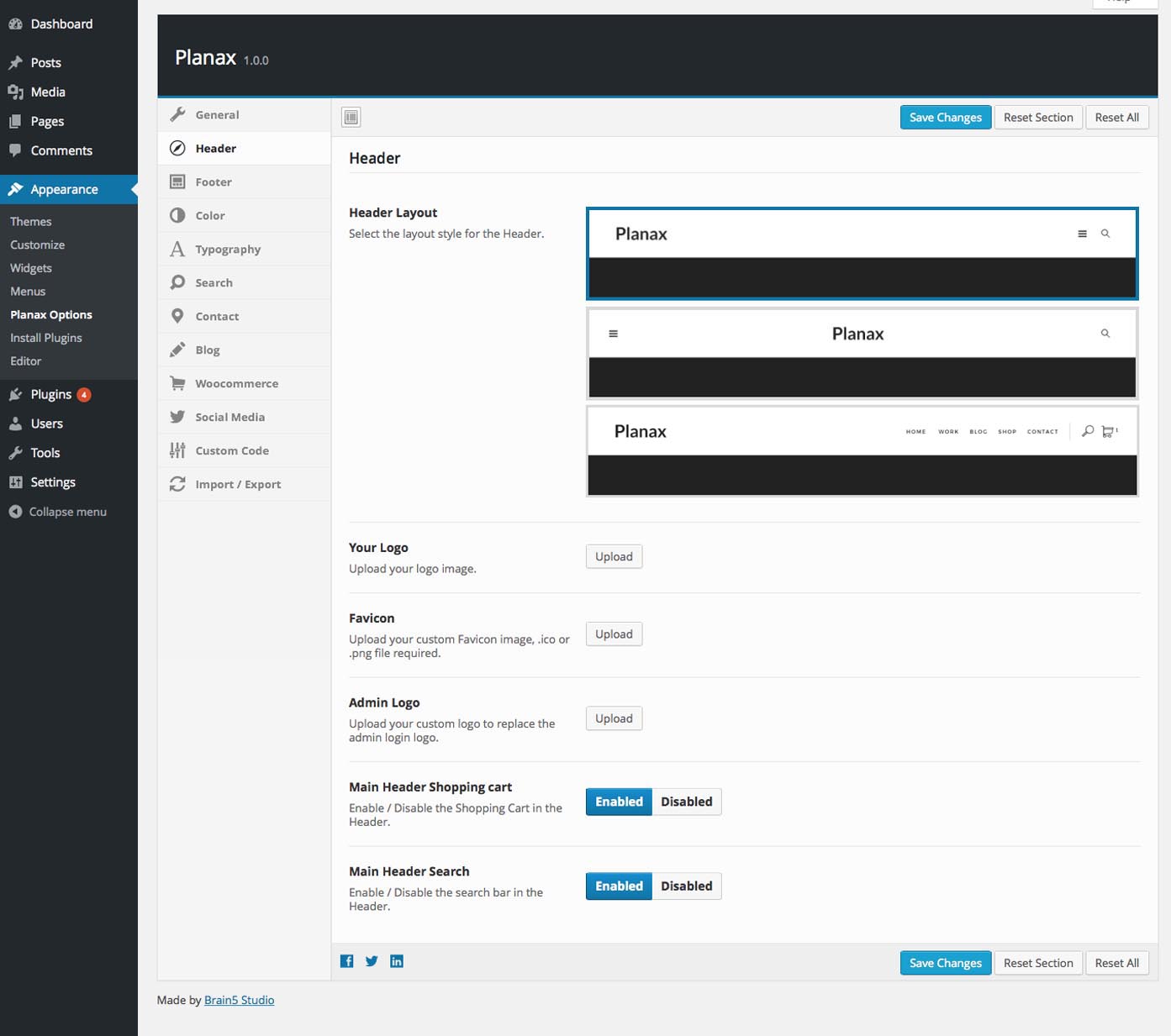Image resolution: width=1171 pixels, height=1036 pixels.
Task: Disable the Main Header Shopping cart
Action: [686, 802]
